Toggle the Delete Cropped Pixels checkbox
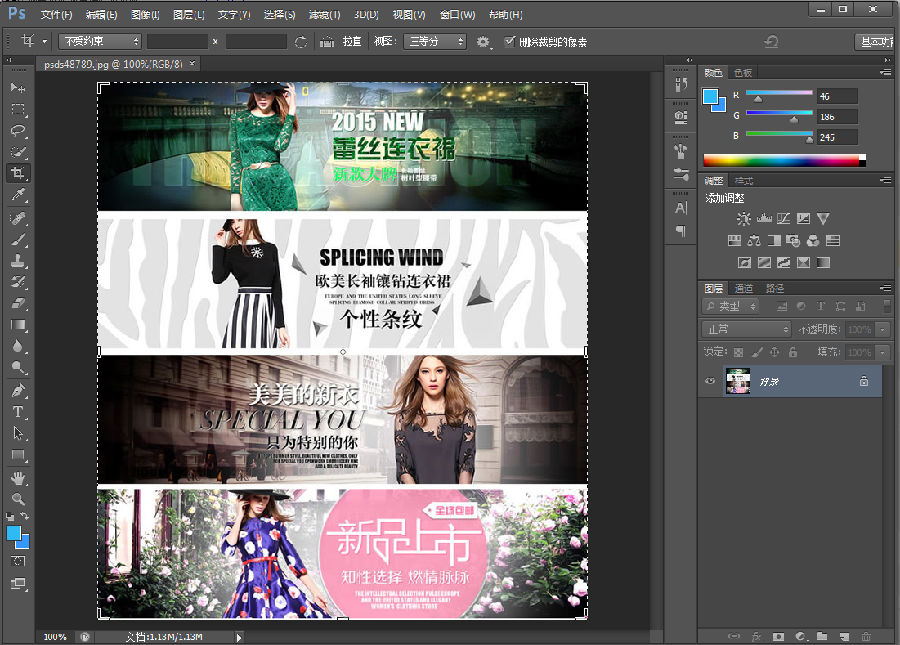The image size is (900, 645). [511, 42]
